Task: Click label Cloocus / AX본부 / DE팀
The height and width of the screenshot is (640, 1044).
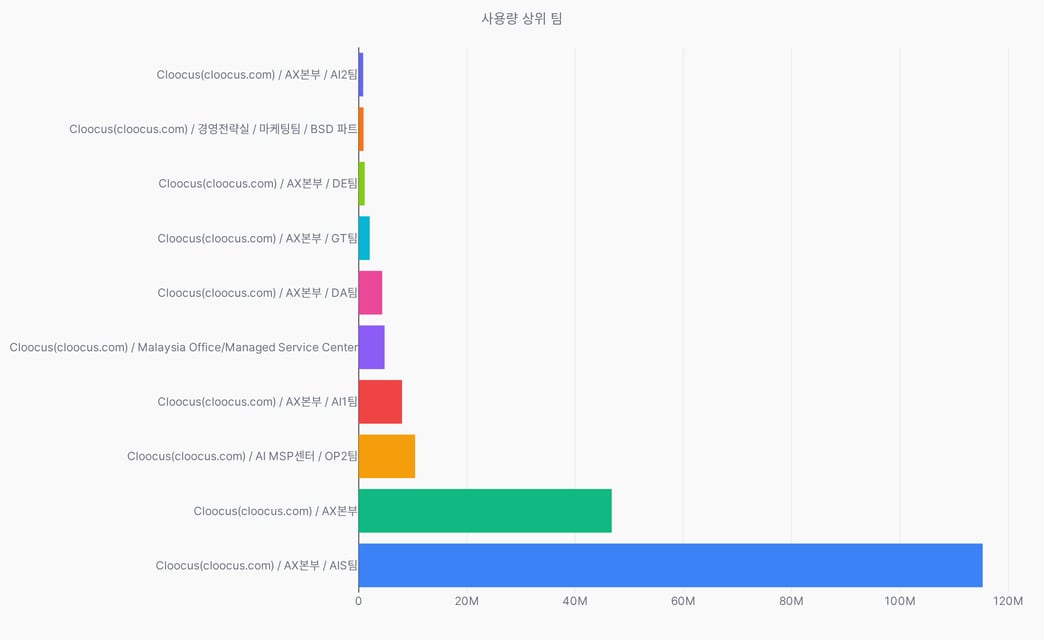Action: click(x=258, y=184)
